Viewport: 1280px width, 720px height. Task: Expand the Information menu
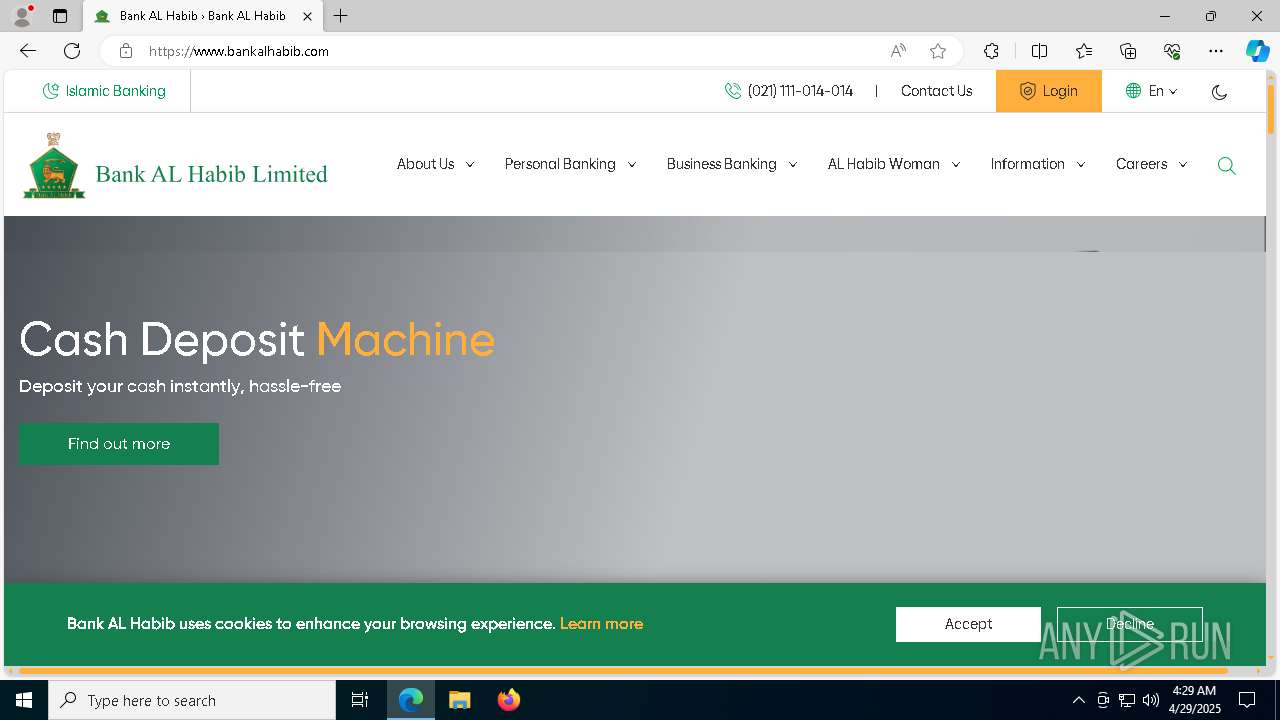coord(1037,164)
